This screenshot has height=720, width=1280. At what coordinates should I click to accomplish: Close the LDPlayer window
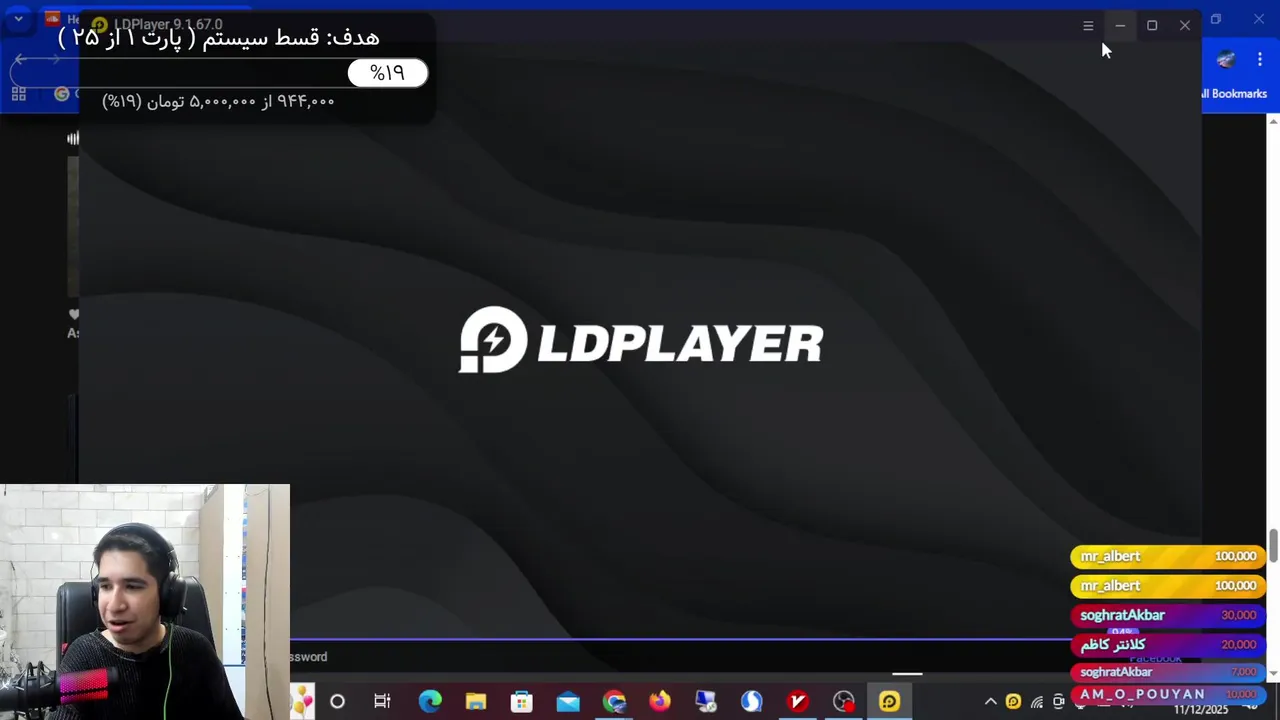[x=1185, y=26]
